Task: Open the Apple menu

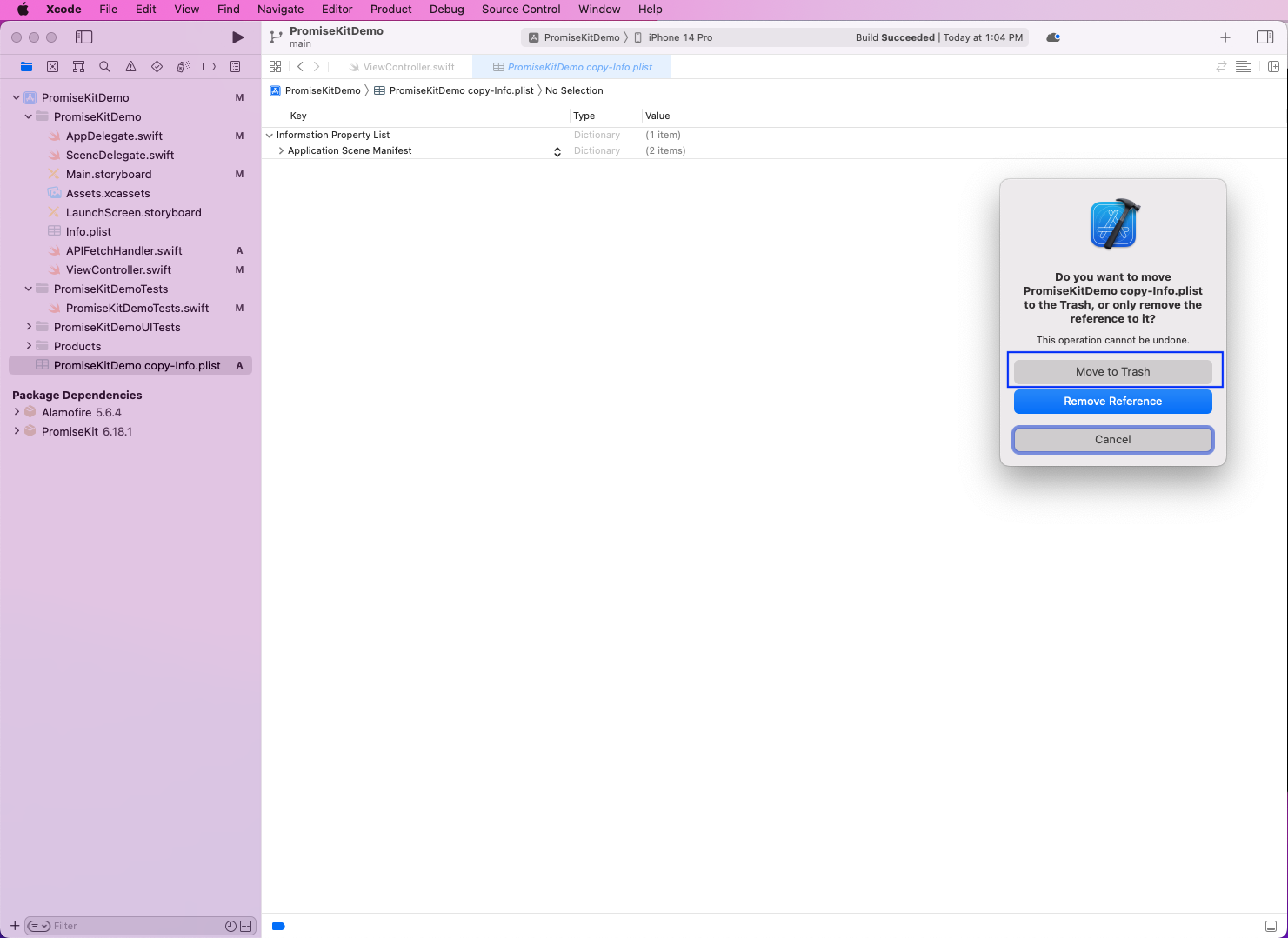Action: coord(23,9)
